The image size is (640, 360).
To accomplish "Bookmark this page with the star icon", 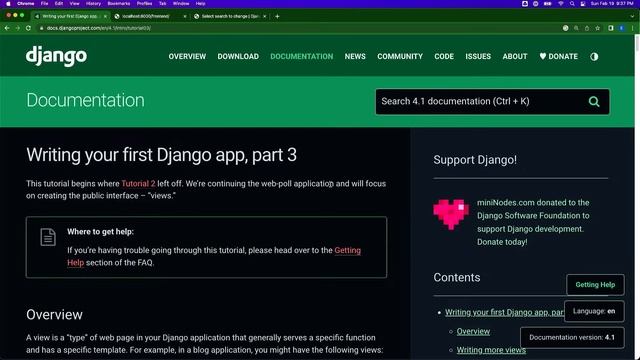I will click(x=598, y=28).
